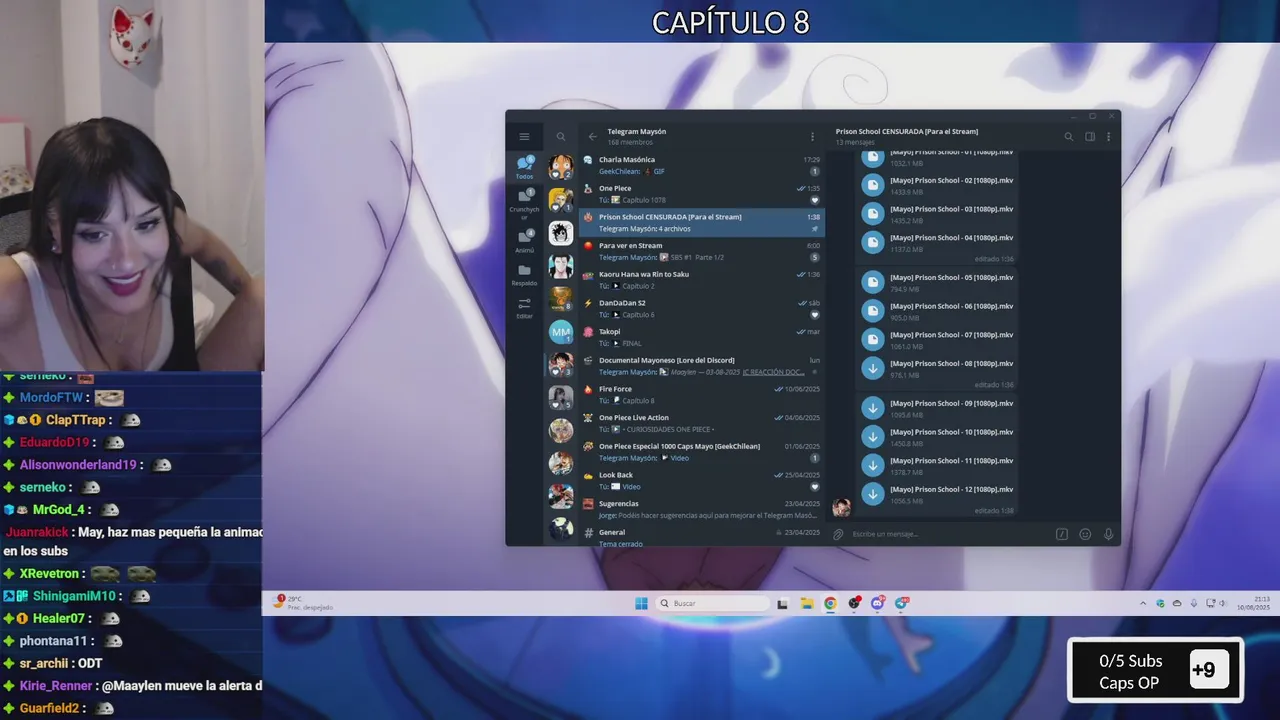Open Prison School chat three-dot menu
This screenshot has width=1280, height=720.
click(1108, 137)
